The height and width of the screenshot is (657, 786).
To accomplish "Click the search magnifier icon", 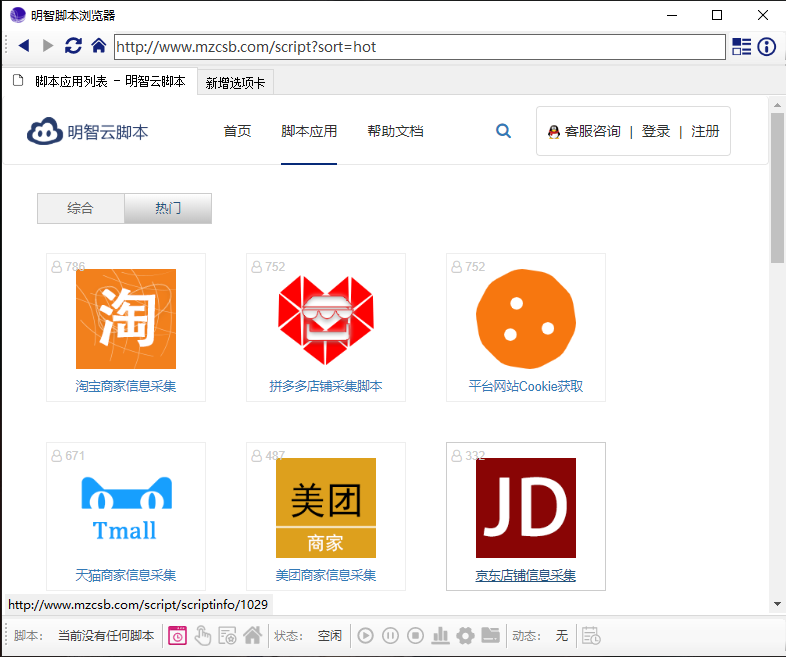I will [x=503, y=131].
